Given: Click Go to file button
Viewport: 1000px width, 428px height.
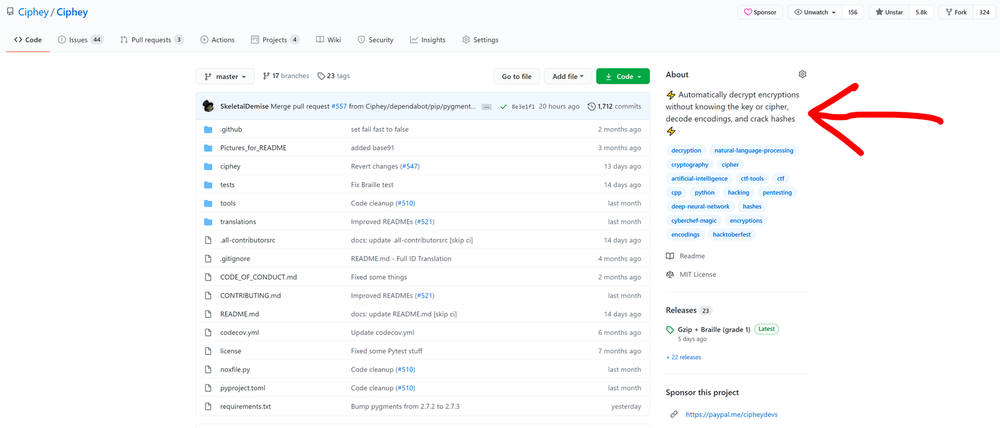Looking at the screenshot, I should pos(517,77).
